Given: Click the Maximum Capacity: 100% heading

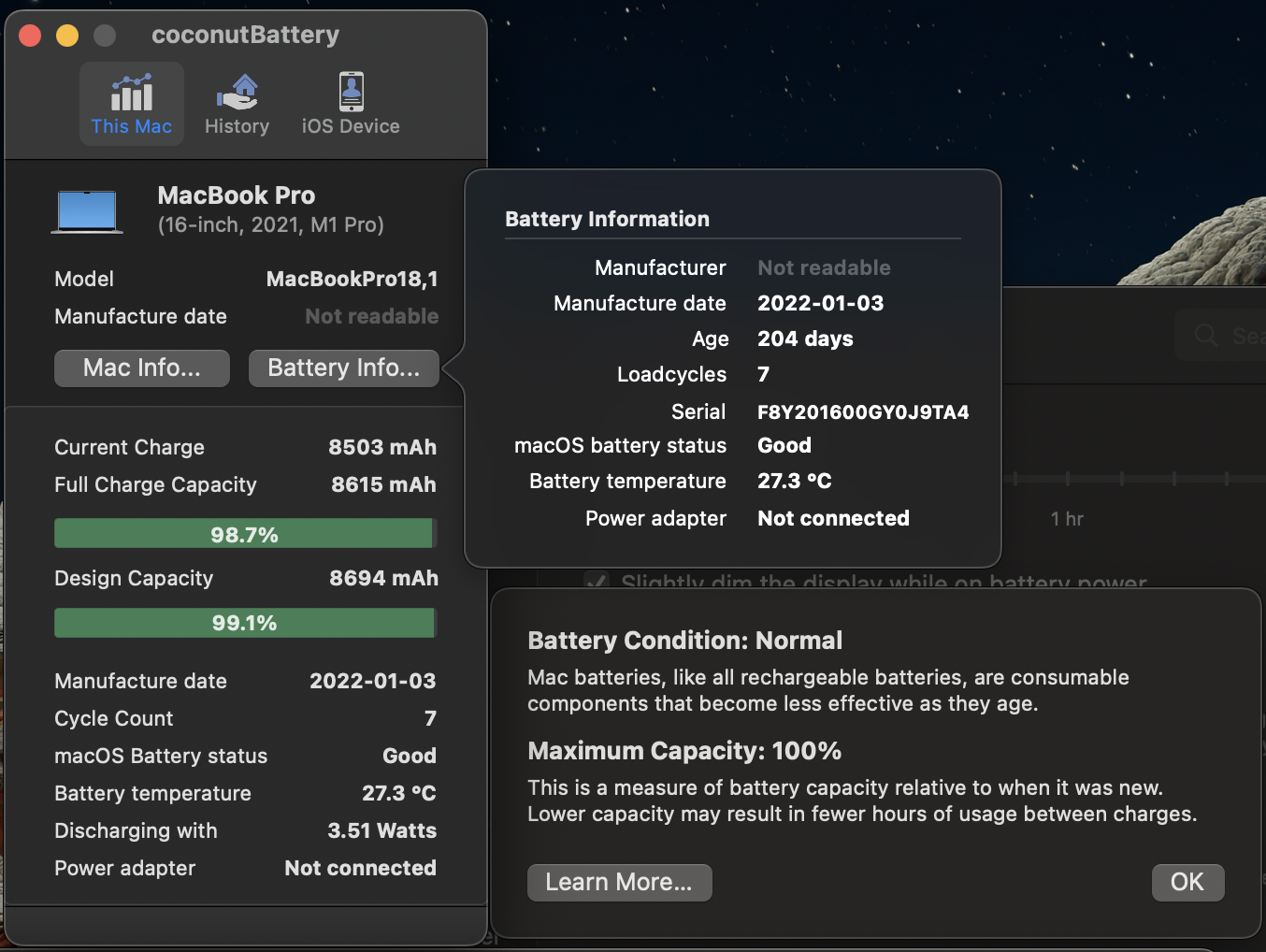Looking at the screenshot, I should pyautogui.click(x=684, y=751).
